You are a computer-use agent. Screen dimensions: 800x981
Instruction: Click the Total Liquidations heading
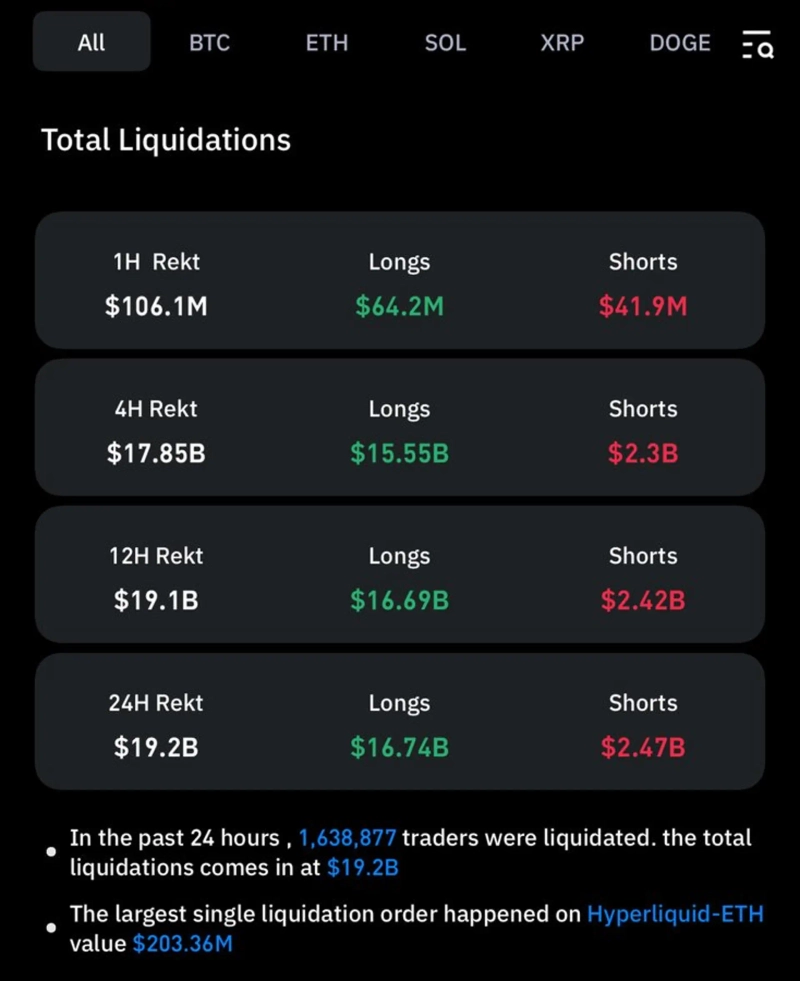pyautogui.click(x=166, y=140)
